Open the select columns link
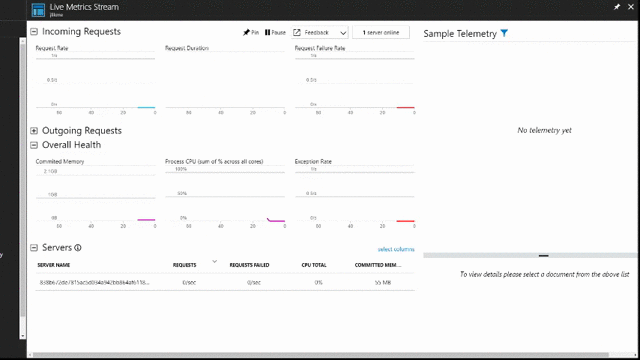640x360 pixels. click(x=396, y=249)
